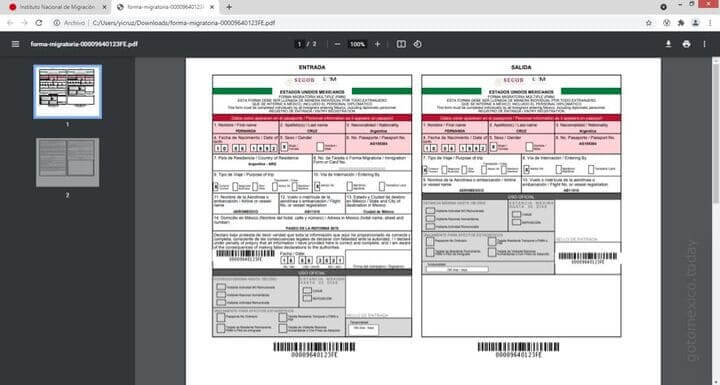
Task: Switch to Instituto Nacional de Migración tab
Action: tap(58, 7)
